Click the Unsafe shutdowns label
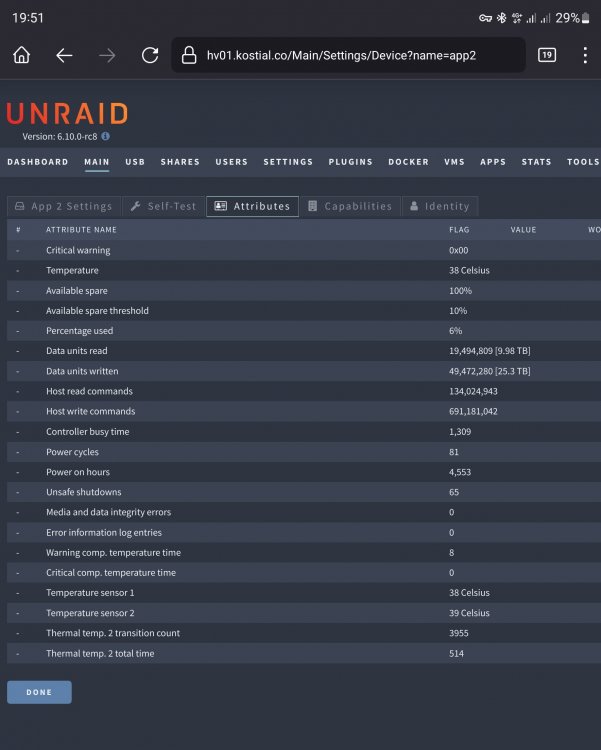601x750 pixels. [84, 492]
